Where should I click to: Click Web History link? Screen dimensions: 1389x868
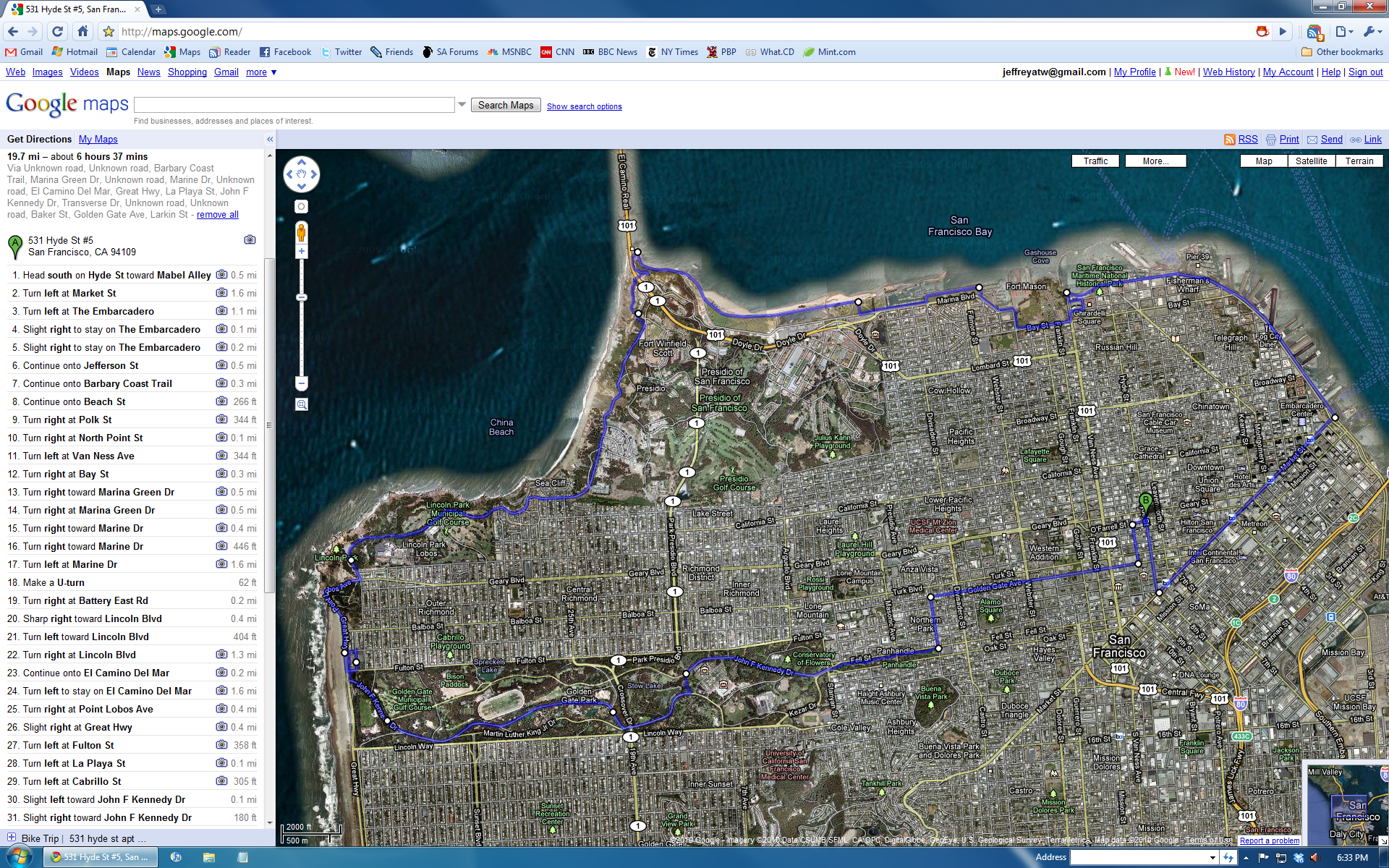1228,72
